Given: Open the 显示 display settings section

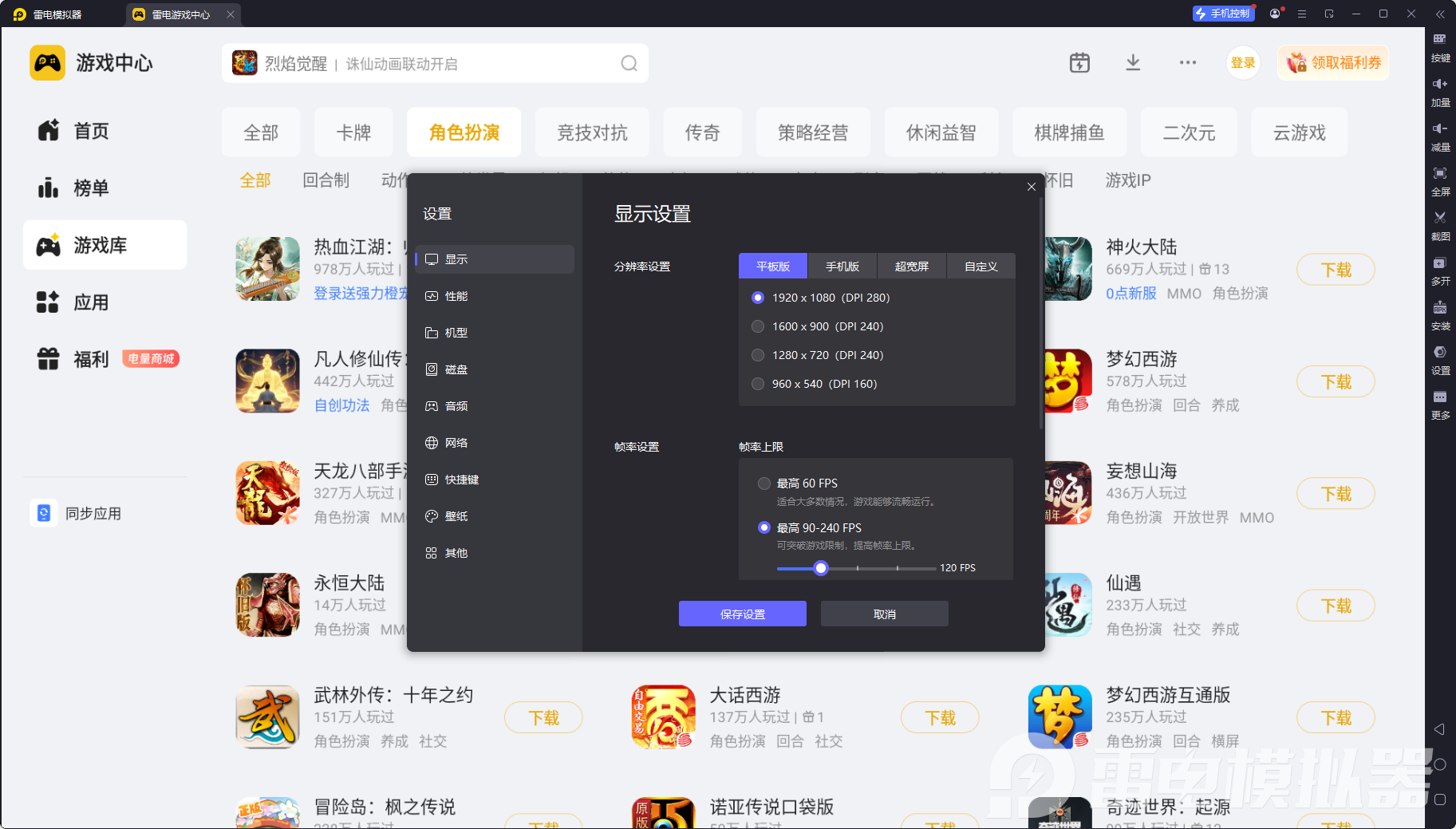Looking at the screenshot, I should (495, 259).
